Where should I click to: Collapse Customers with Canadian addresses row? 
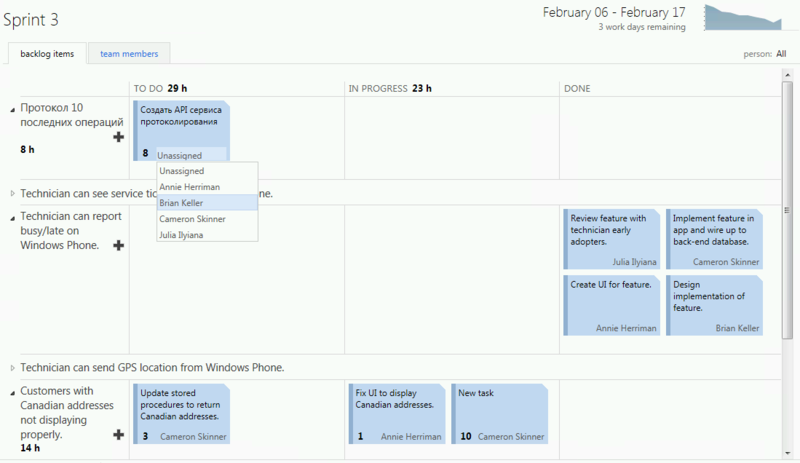click(13, 392)
